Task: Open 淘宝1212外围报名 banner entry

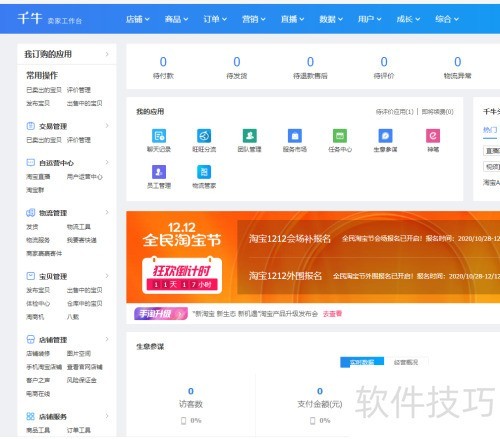Action: pyautogui.click(x=285, y=276)
